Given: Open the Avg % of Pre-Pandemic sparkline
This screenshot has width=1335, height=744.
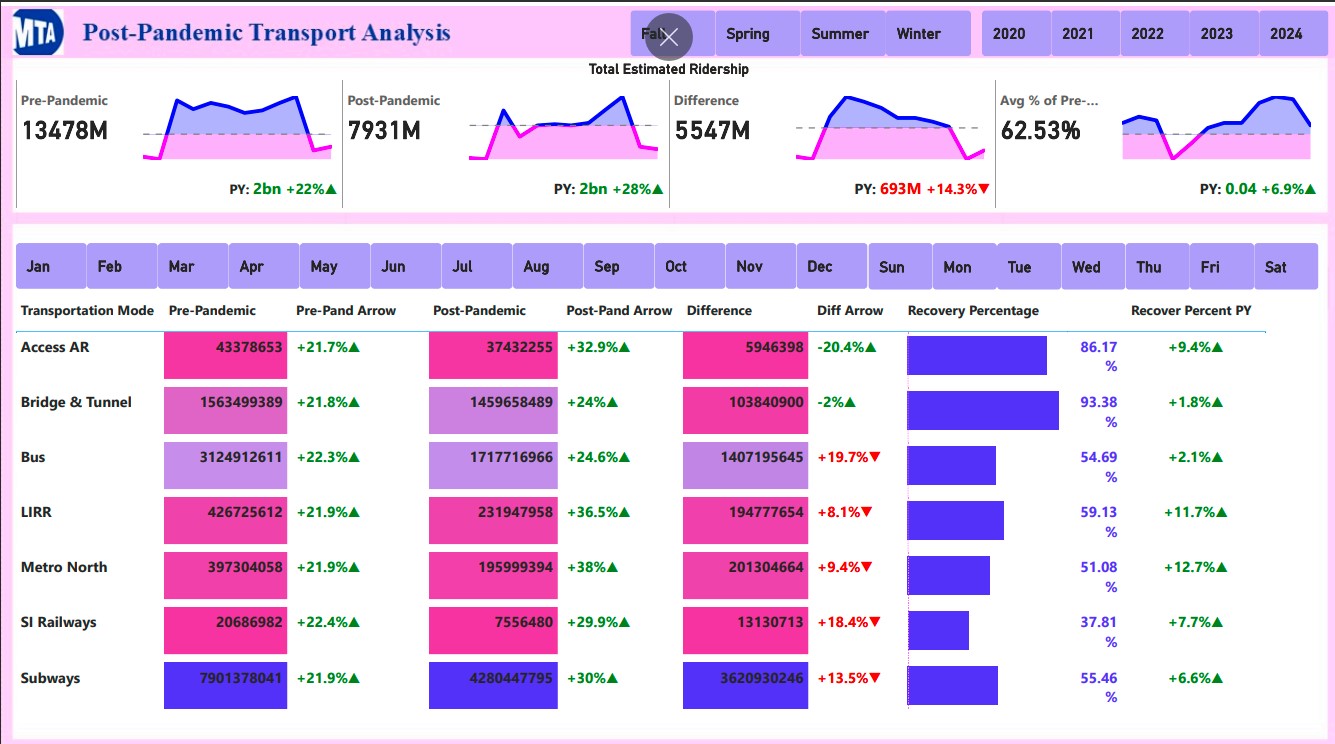Looking at the screenshot, I should click(x=1216, y=128).
